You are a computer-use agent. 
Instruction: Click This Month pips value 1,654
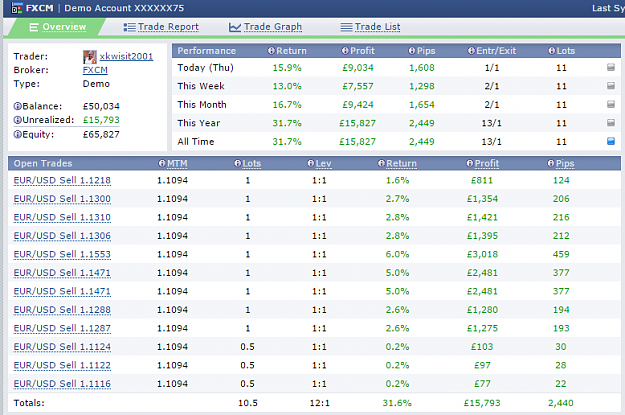coord(422,105)
